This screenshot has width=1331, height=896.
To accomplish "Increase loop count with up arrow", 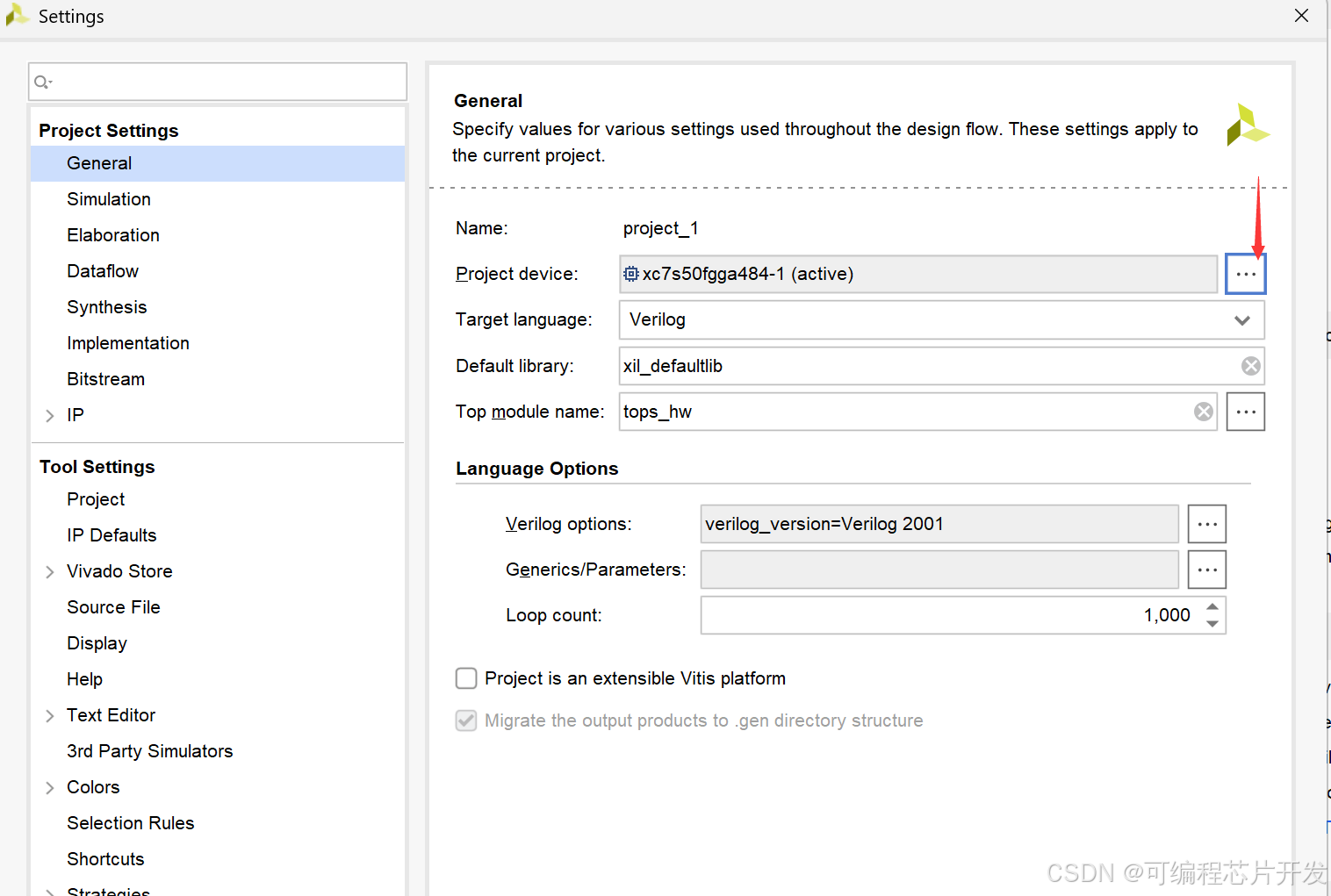I will tap(1212, 607).
